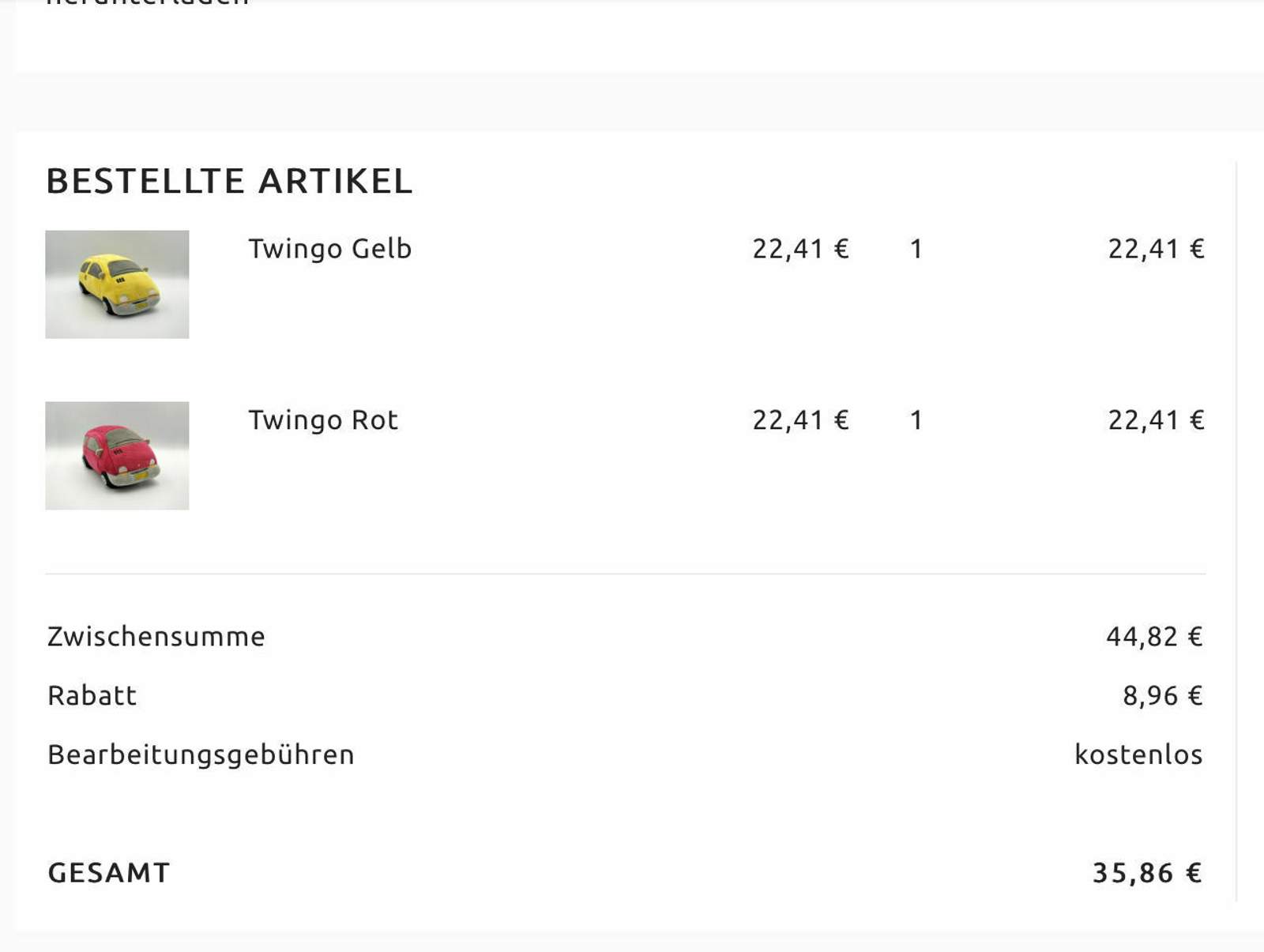Click the Twingo Rot line total
The width and height of the screenshot is (1264, 952).
[x=1156, y=420]
